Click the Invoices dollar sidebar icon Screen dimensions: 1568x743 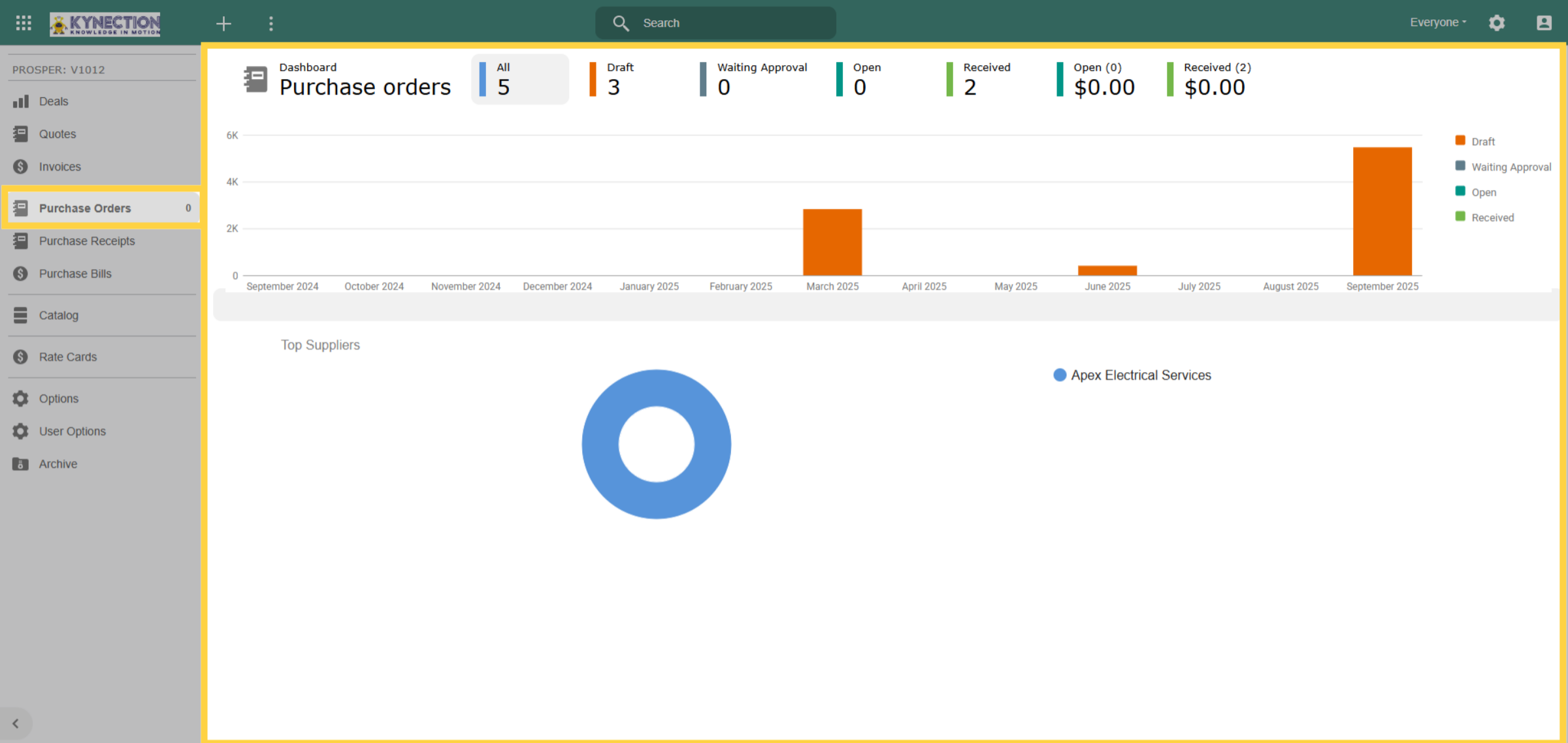(21, 166)
